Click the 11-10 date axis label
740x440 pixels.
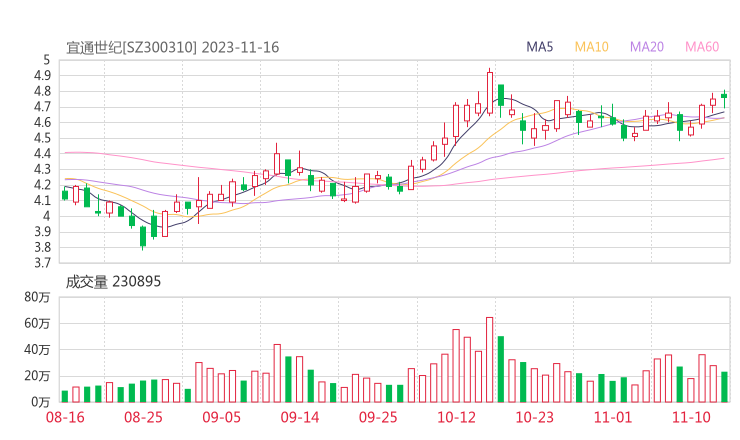point(691,417)
